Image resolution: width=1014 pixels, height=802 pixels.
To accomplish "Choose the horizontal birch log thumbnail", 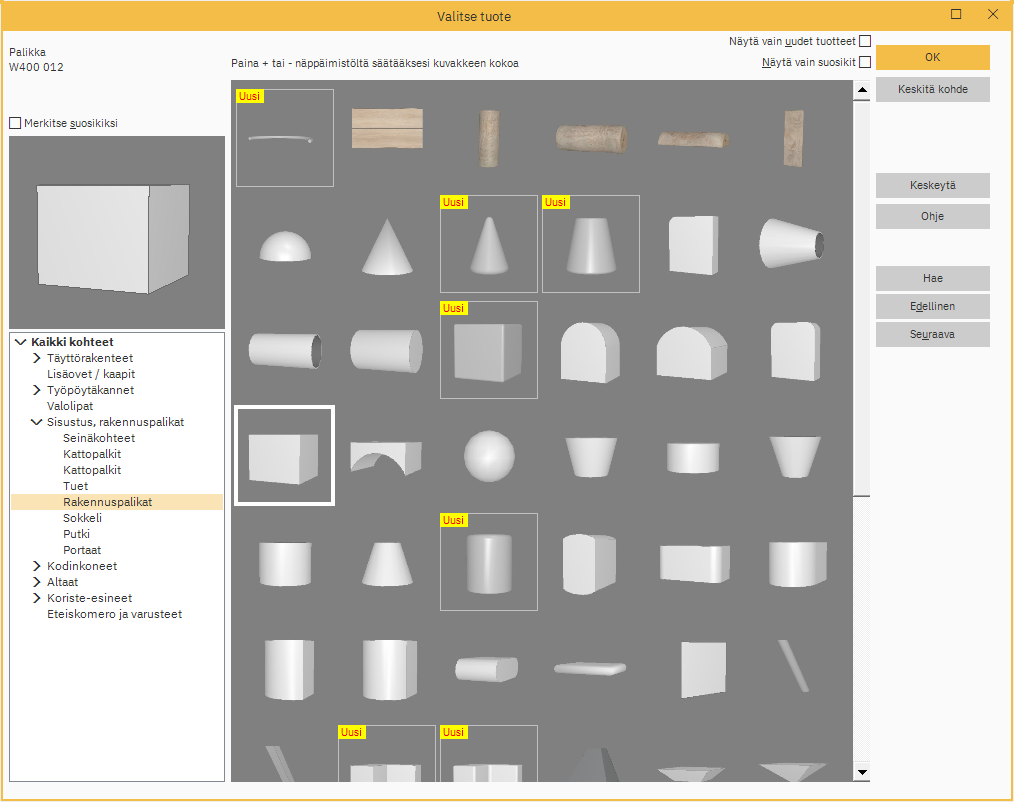I will click(x=591, y=138).
